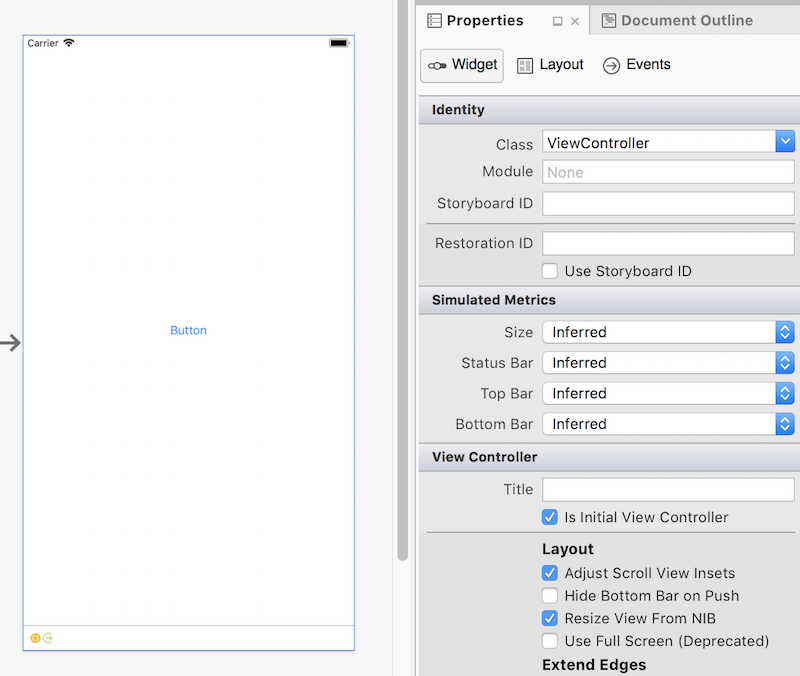Enable Hide Bottom Bar on Push
The image size is (800, 676).
coord(549,595)
